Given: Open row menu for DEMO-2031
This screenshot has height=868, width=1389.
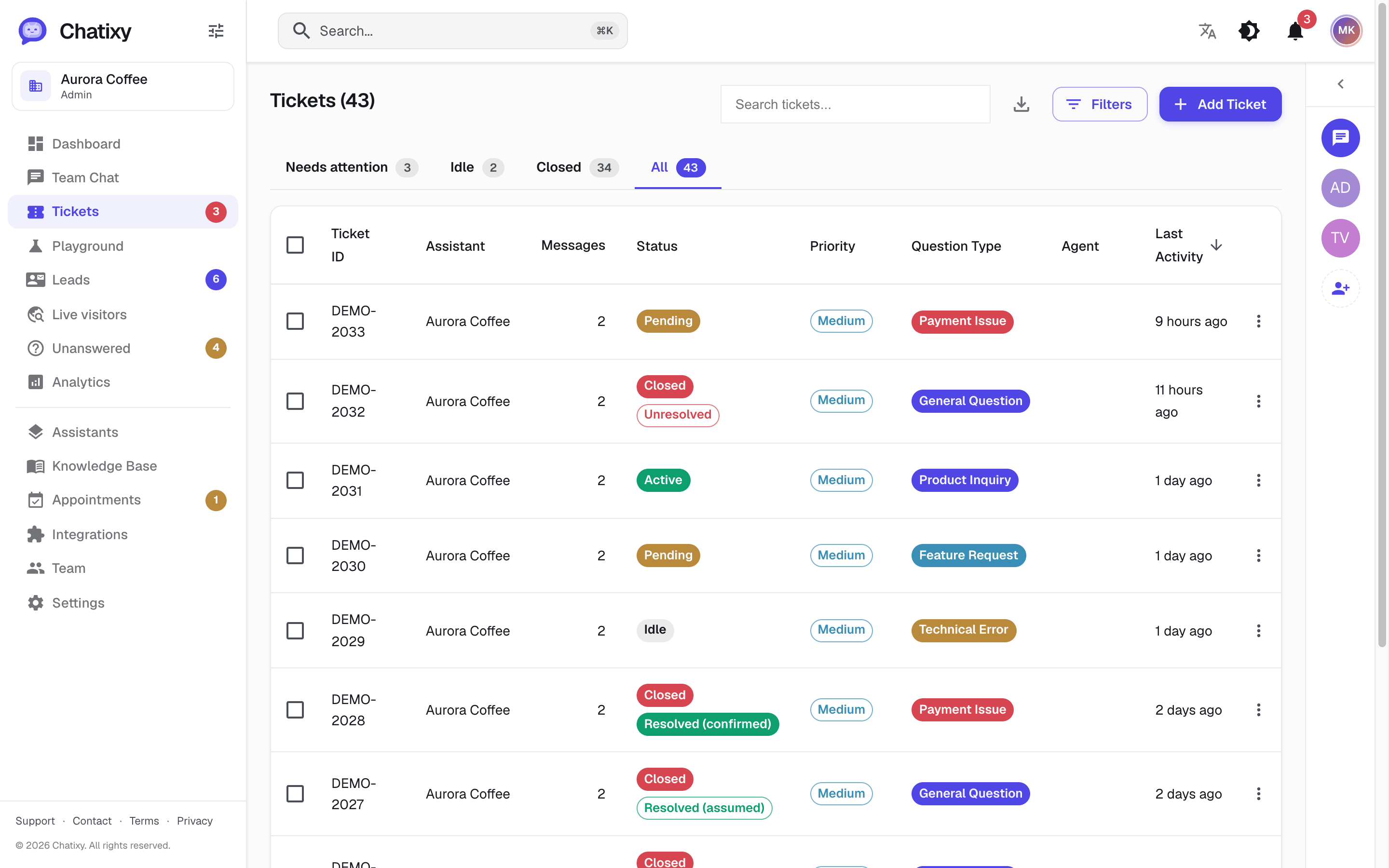Looking at the screenshot, I should tap(1258, 480).
